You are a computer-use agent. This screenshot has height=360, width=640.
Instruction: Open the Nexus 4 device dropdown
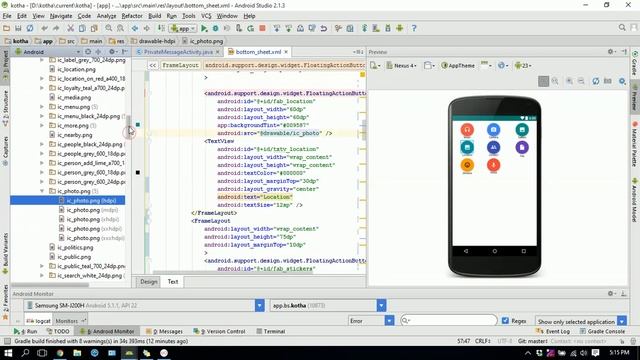402,65
